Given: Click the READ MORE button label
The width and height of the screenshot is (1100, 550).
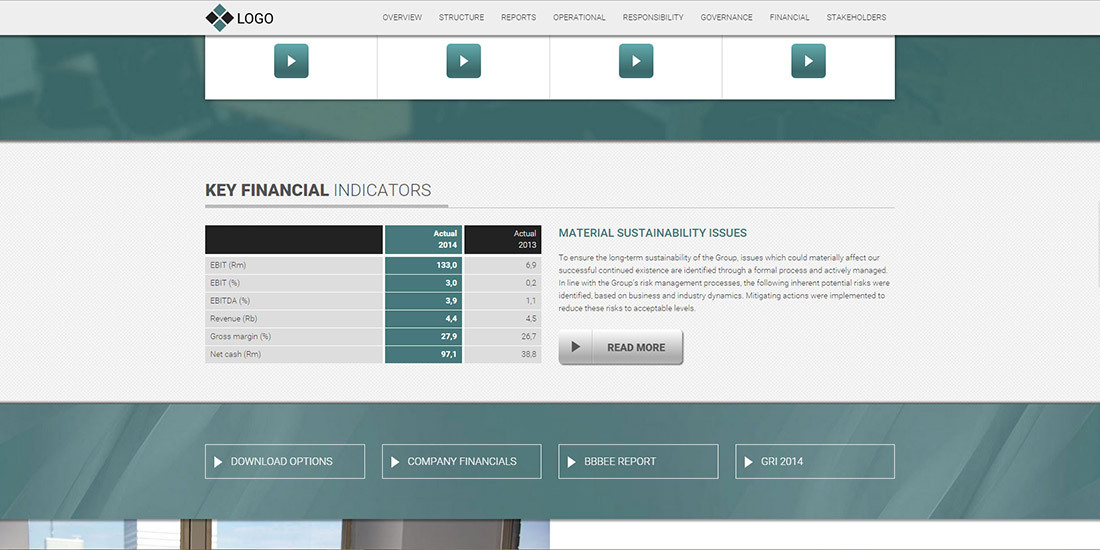Looking at the screenshot, I should pos(636,347).
